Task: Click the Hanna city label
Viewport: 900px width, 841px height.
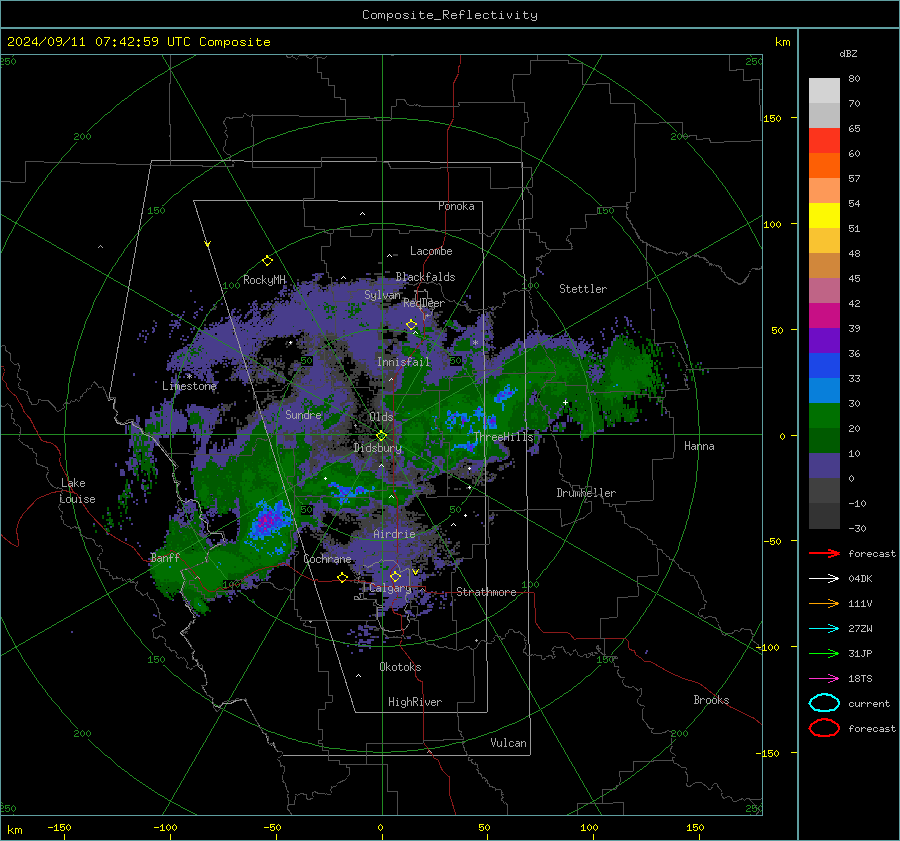Action: [x=699, y=446]
